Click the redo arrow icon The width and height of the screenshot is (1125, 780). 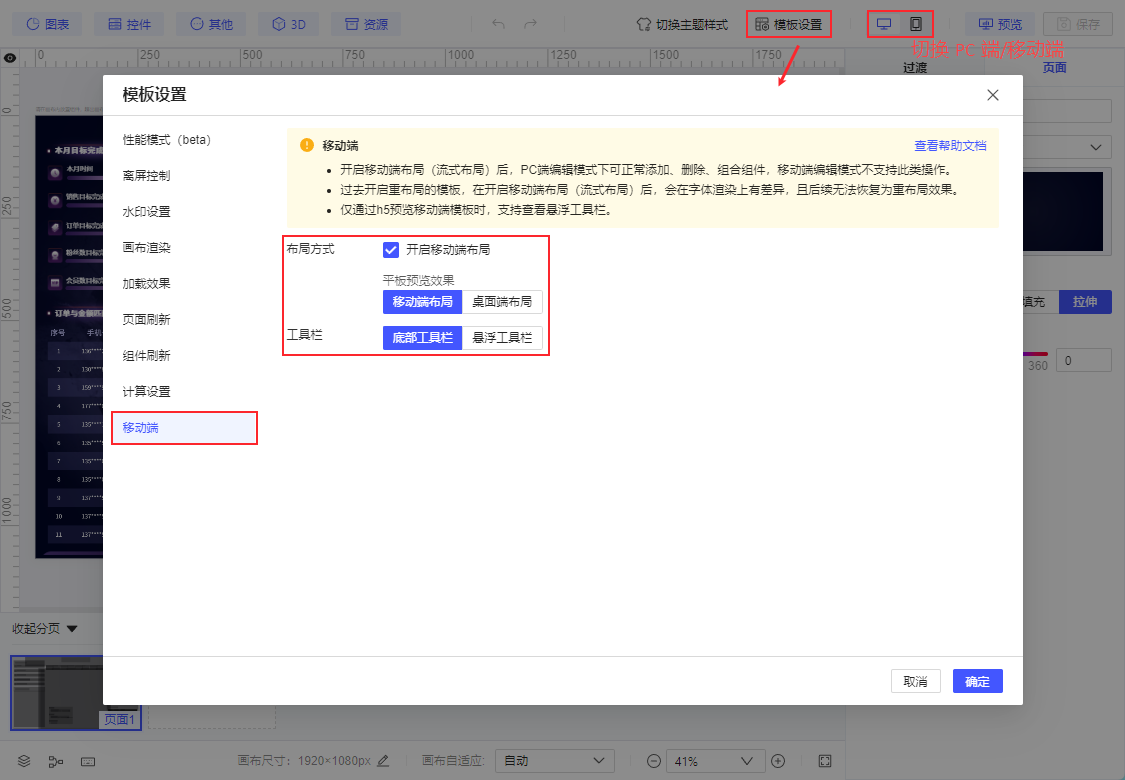point(530,24)
